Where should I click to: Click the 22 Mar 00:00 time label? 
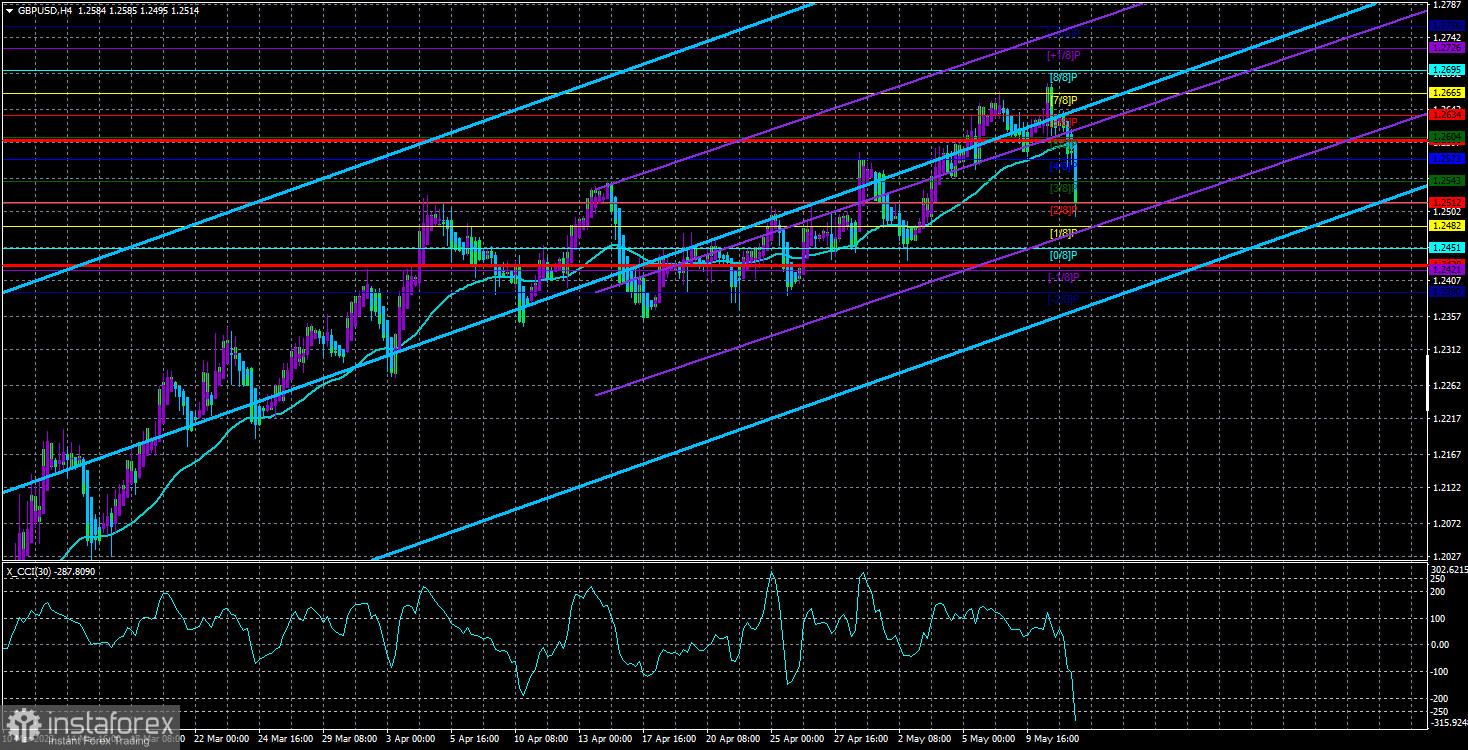221,740
